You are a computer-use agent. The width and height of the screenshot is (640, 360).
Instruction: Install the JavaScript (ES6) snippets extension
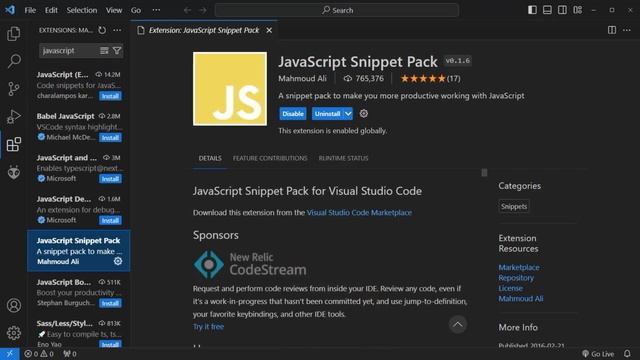110,96
